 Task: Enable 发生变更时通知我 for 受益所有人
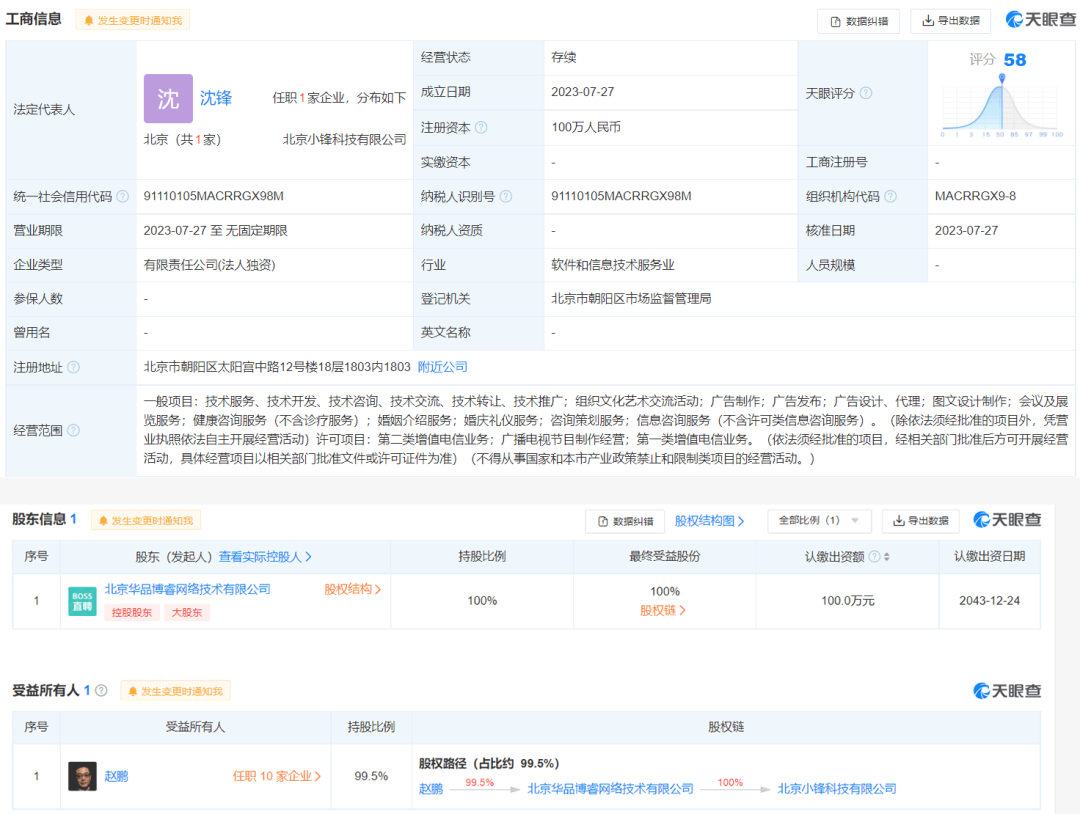click(176, 691)
